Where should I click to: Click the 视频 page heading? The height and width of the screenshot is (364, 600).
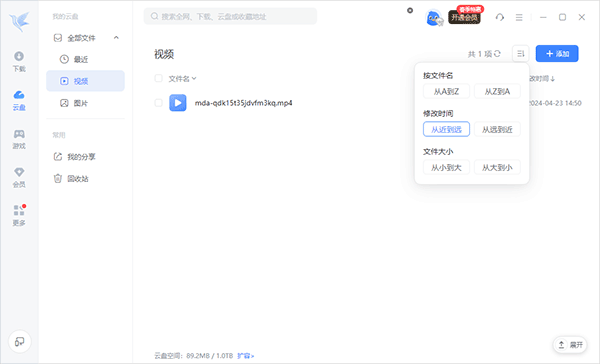[164, 54]
